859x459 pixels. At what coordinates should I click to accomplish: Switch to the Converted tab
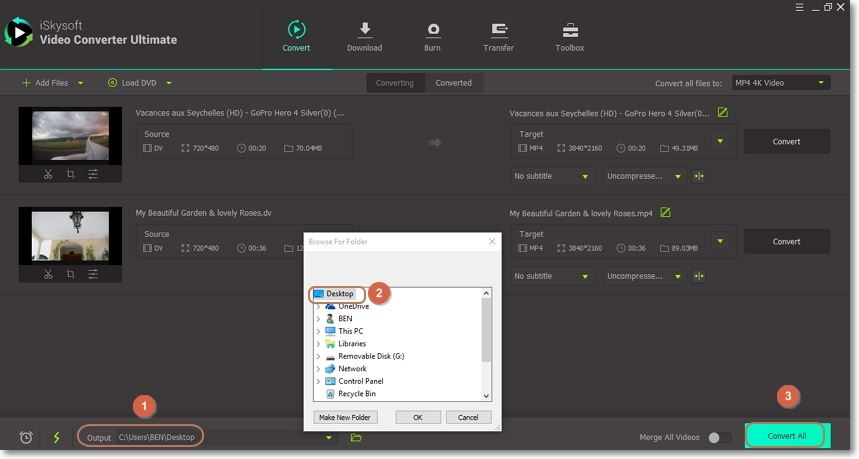point(453,83)
